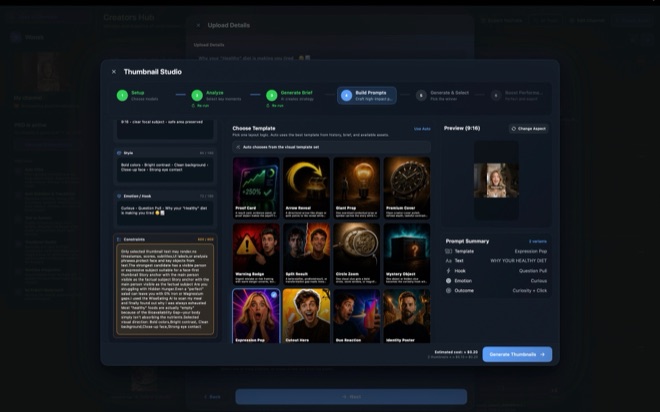Screen dimensions: 660x412
Task: Click inside the Style prompt field
Action: click(165, 170)
